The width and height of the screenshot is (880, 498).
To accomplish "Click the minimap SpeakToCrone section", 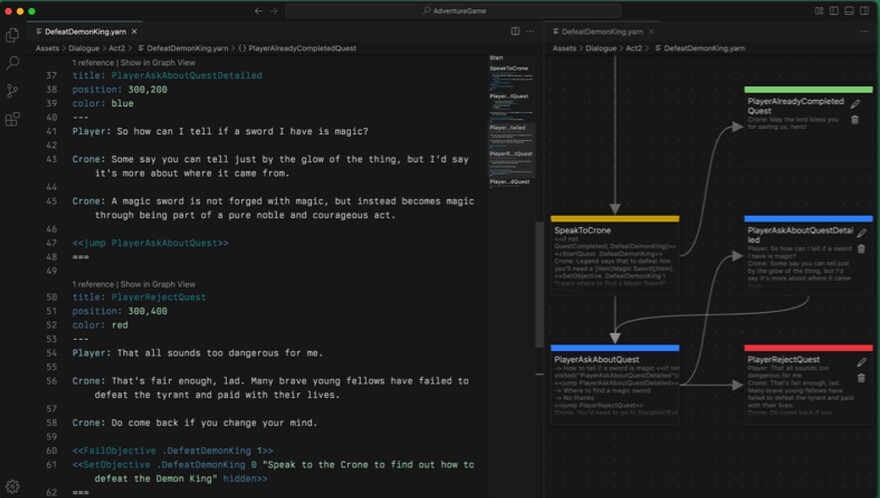I will 511,79.
